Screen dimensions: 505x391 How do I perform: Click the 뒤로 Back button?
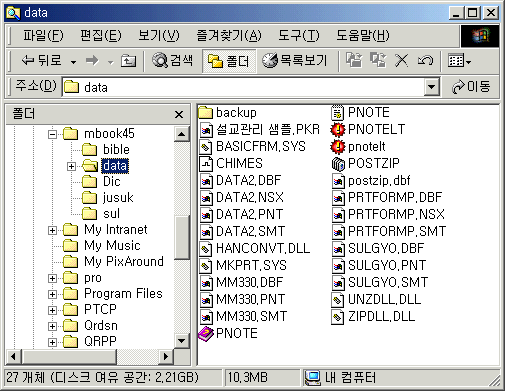tap(42, 61)
